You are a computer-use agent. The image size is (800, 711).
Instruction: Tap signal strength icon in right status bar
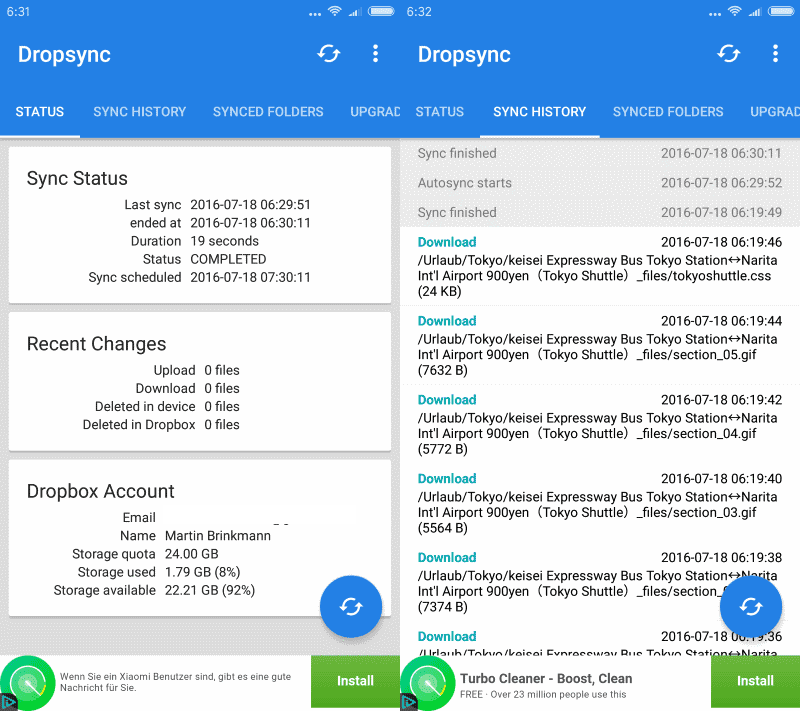(x=755, y=11)
